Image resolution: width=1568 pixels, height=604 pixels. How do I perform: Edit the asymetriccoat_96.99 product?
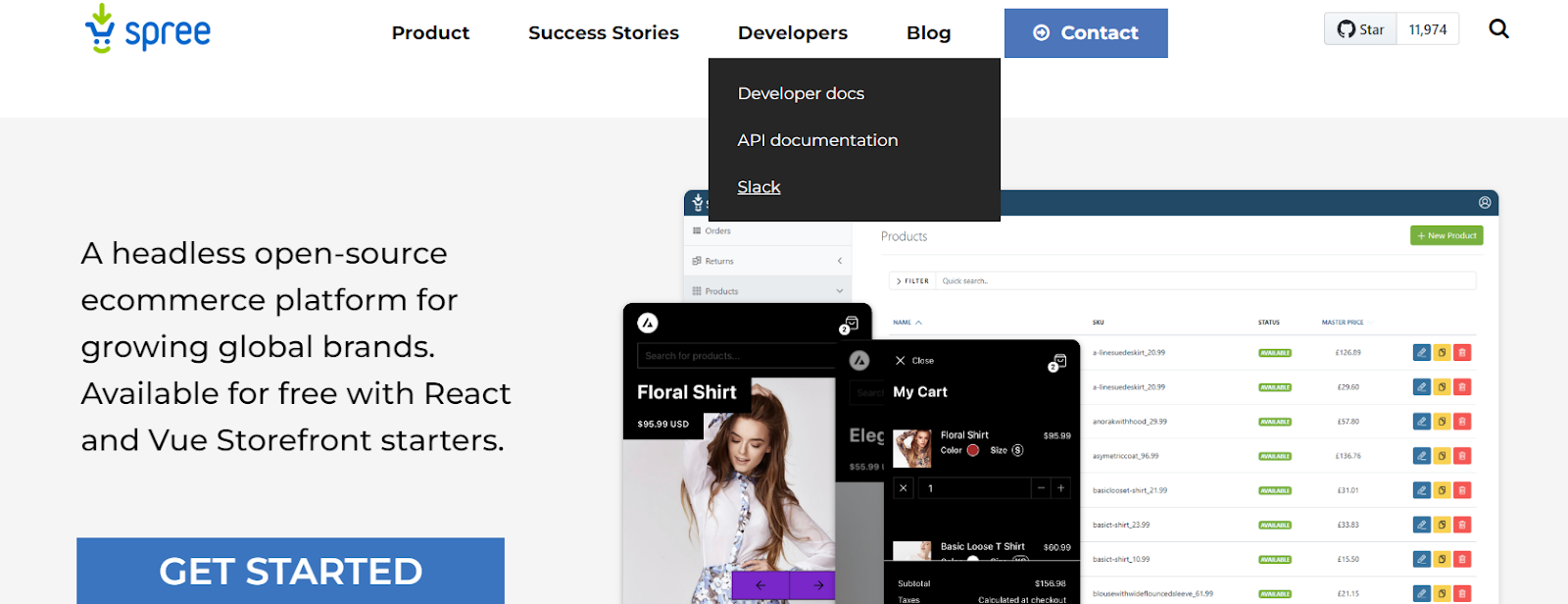pyautogui.click(x=1422, y=456)
